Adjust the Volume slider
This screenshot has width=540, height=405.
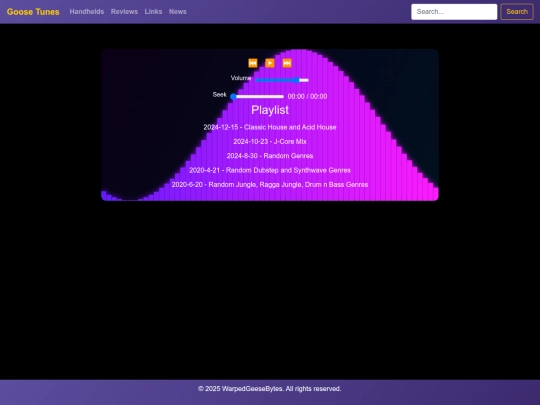click(x=282, y=80)
